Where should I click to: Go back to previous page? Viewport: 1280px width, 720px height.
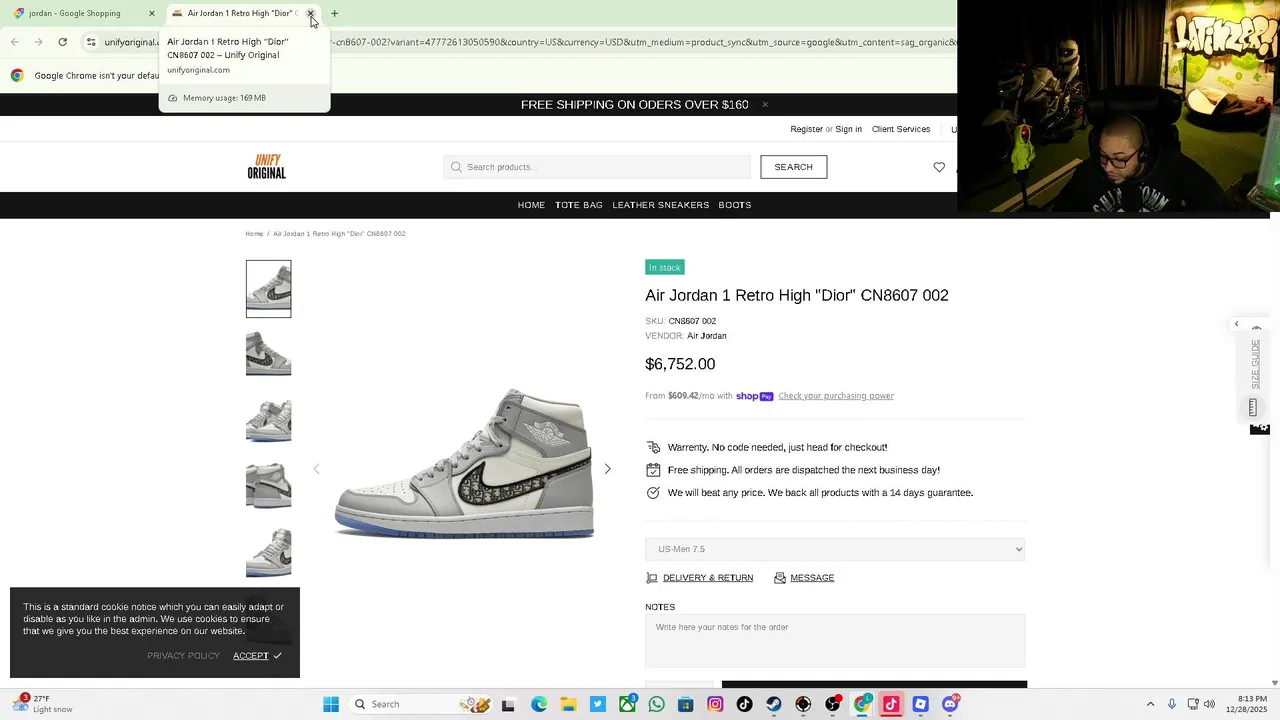[x=14, y=42]
